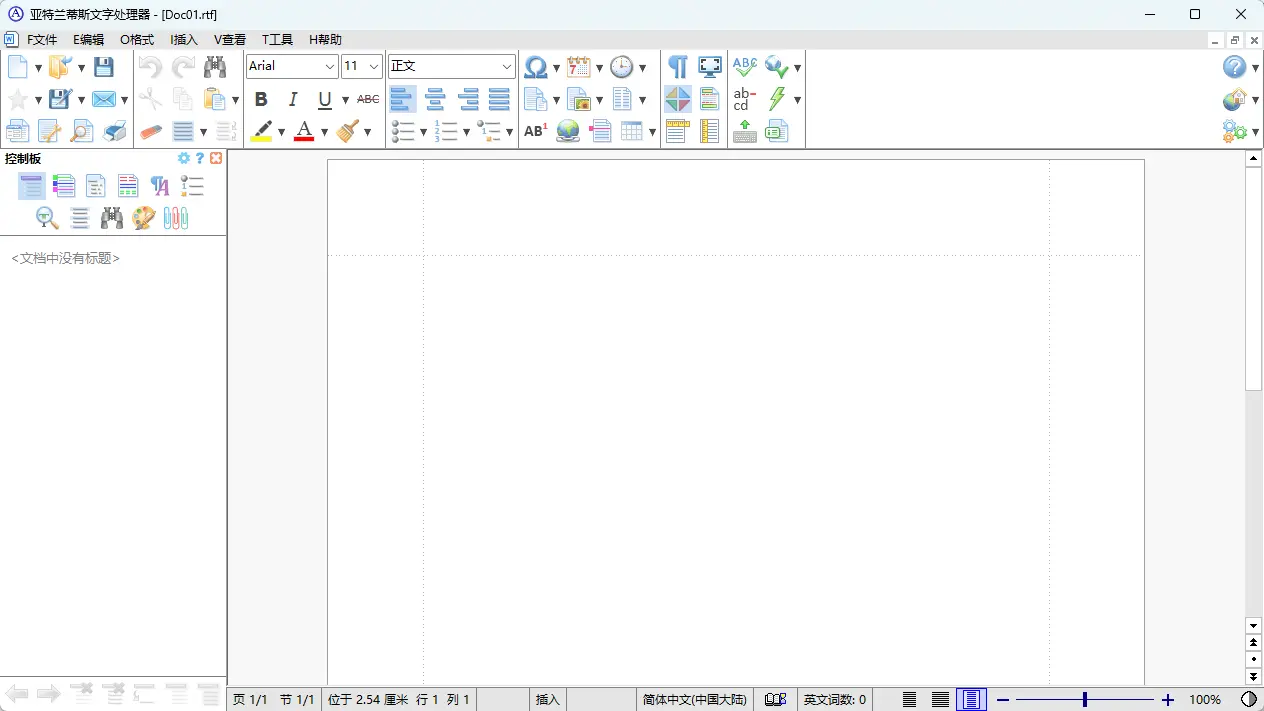Click the fullscreen monitor icon
The image size is (1264, 711).
[710, 67]
